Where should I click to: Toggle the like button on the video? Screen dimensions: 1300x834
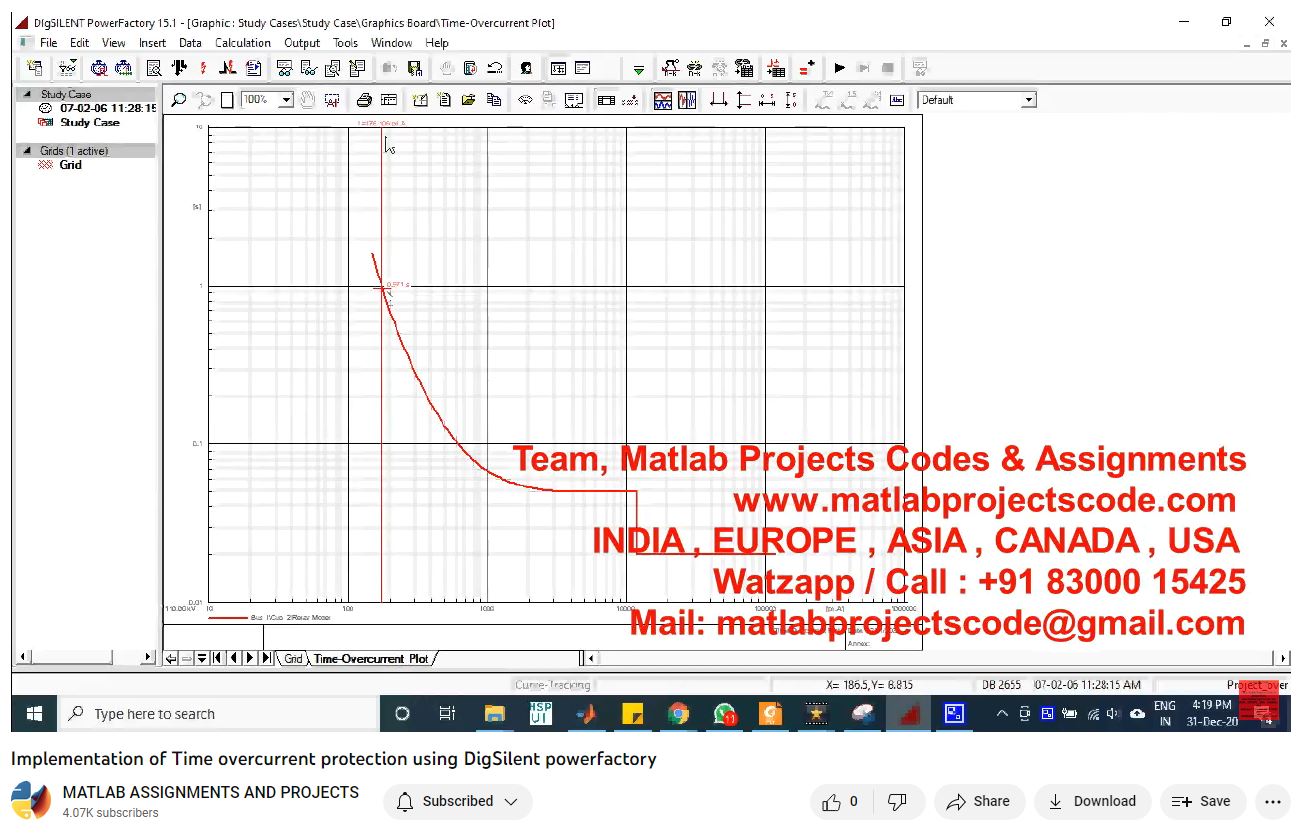840,801
